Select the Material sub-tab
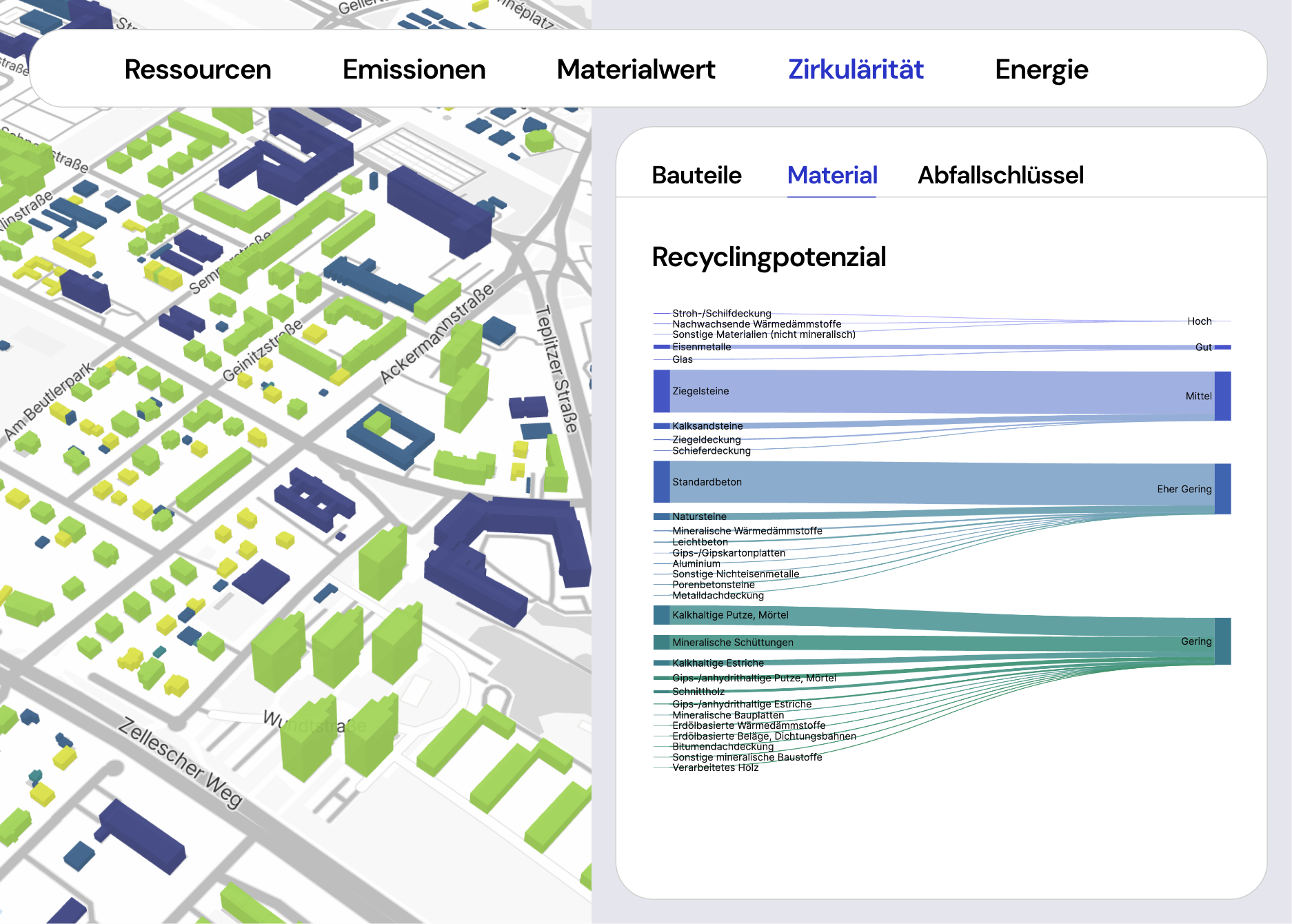The width and height of the screenshot is (1292, 924). tap(832, 175)
